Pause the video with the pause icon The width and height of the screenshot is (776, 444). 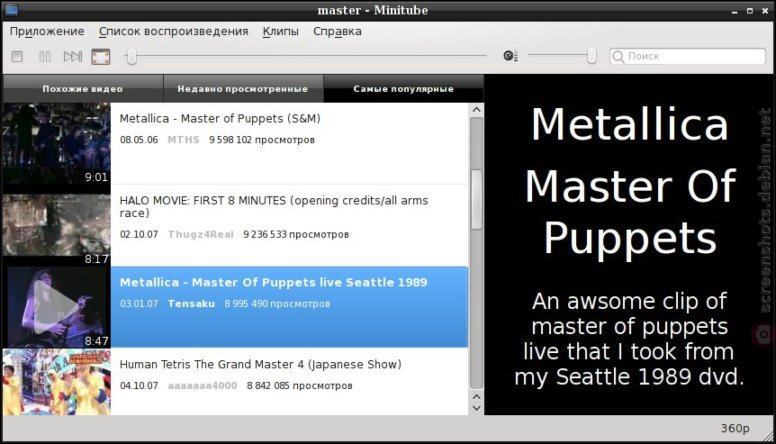point(45,56)
